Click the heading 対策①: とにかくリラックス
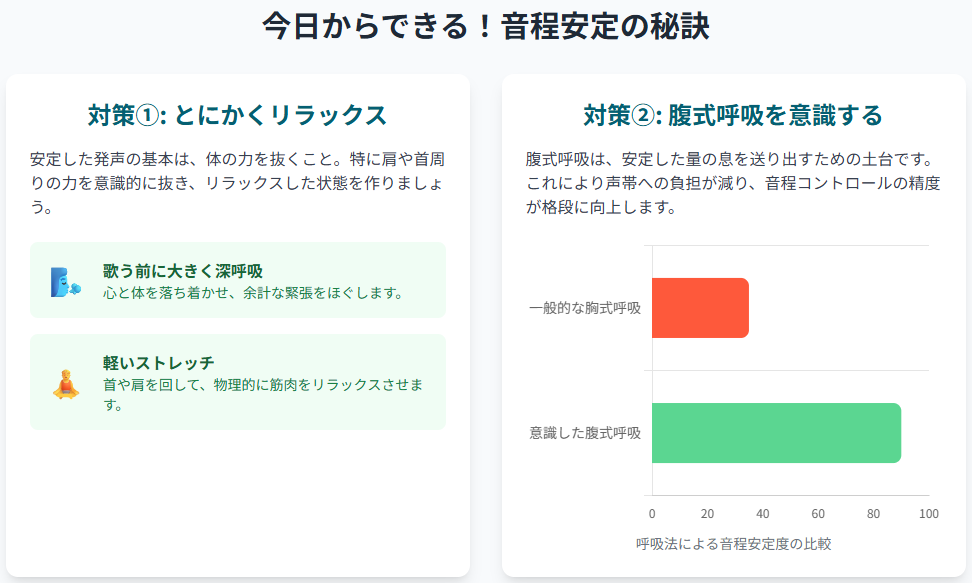972x583 pixels. click(237, 115)
